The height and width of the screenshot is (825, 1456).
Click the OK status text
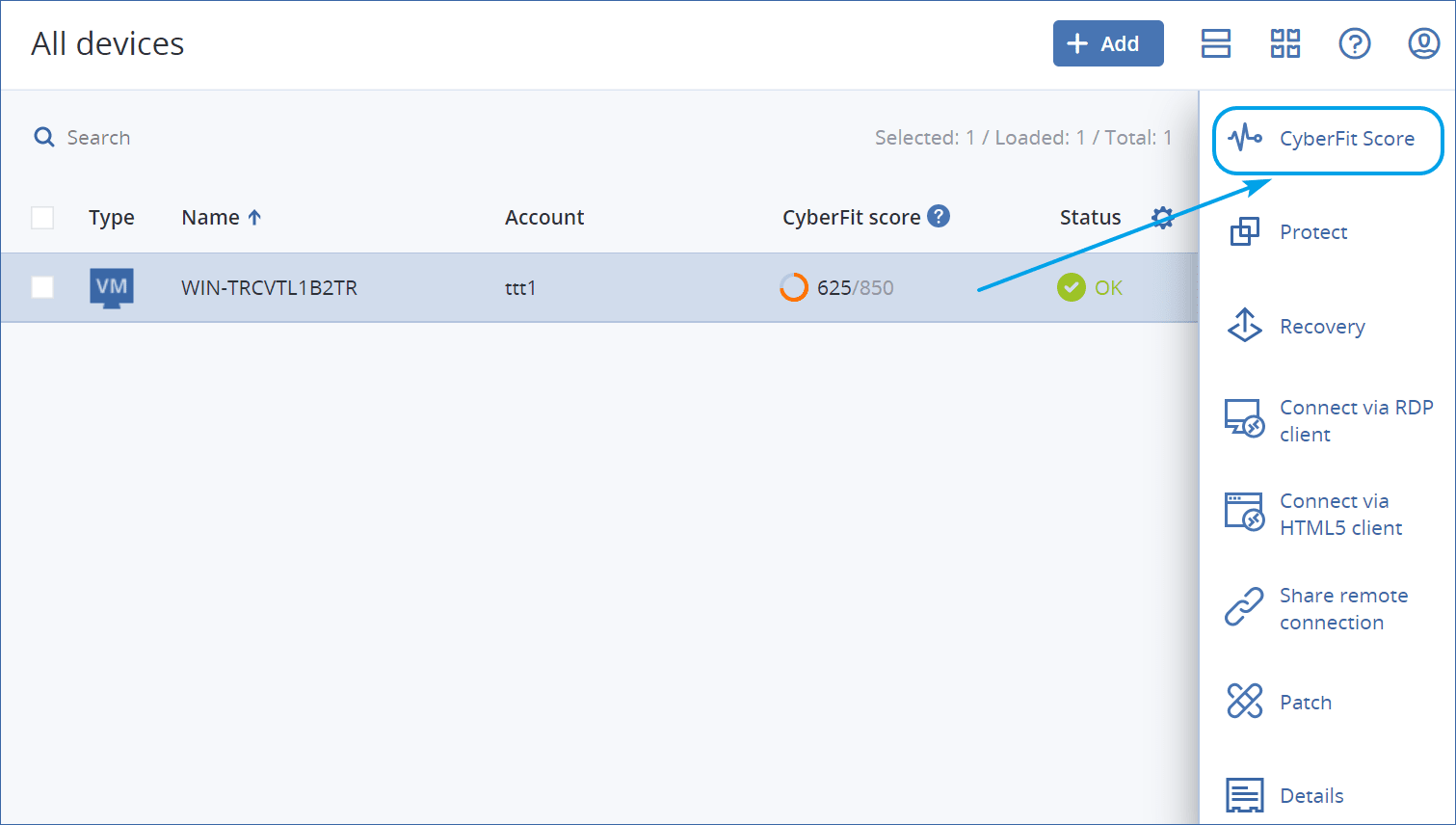[1108, 288]
